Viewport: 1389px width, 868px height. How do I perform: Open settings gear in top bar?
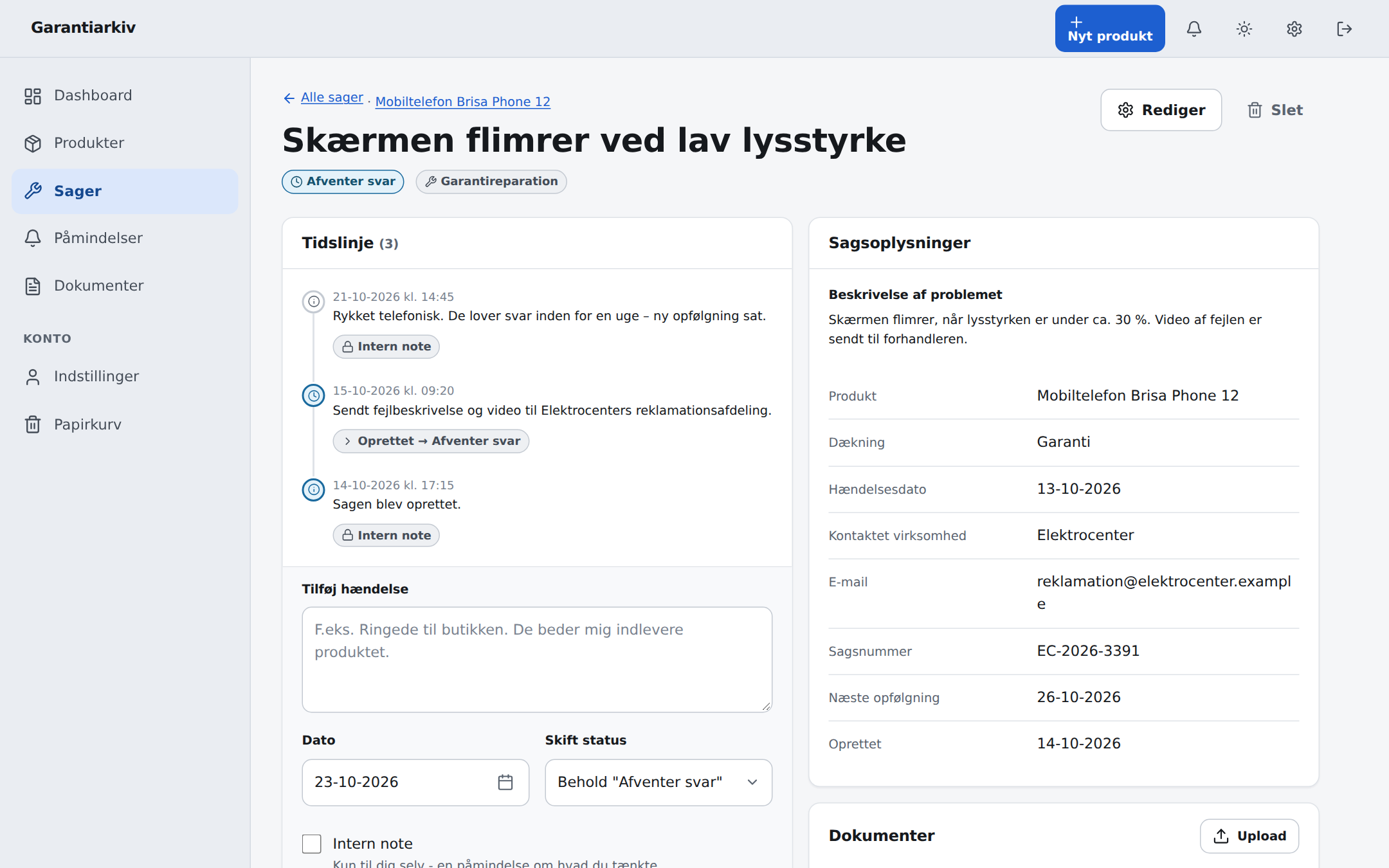1294,29
